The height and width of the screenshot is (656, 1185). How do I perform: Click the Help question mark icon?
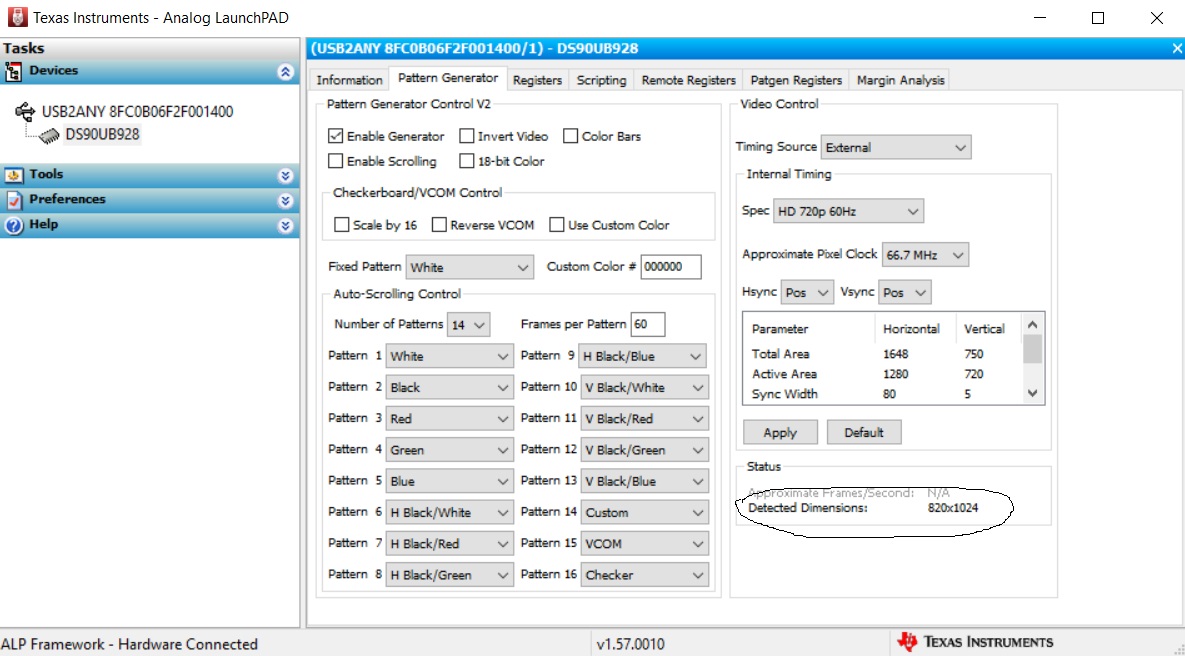(x=14, y=225)
